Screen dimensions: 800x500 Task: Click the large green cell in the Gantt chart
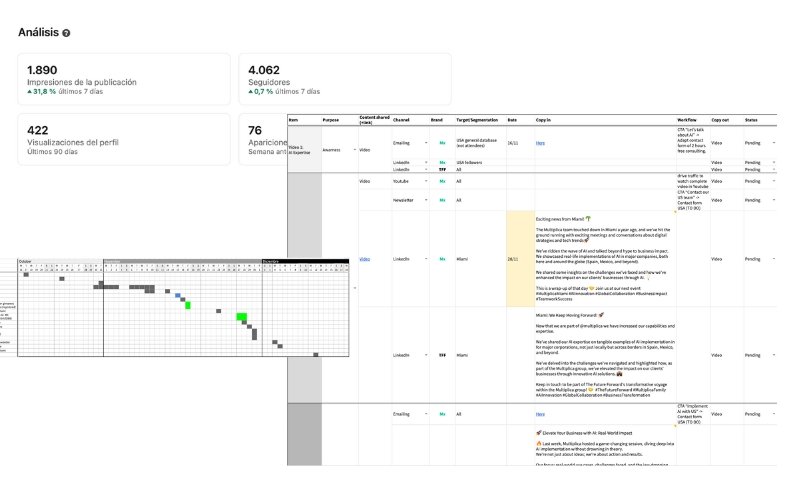coord(242,317)
